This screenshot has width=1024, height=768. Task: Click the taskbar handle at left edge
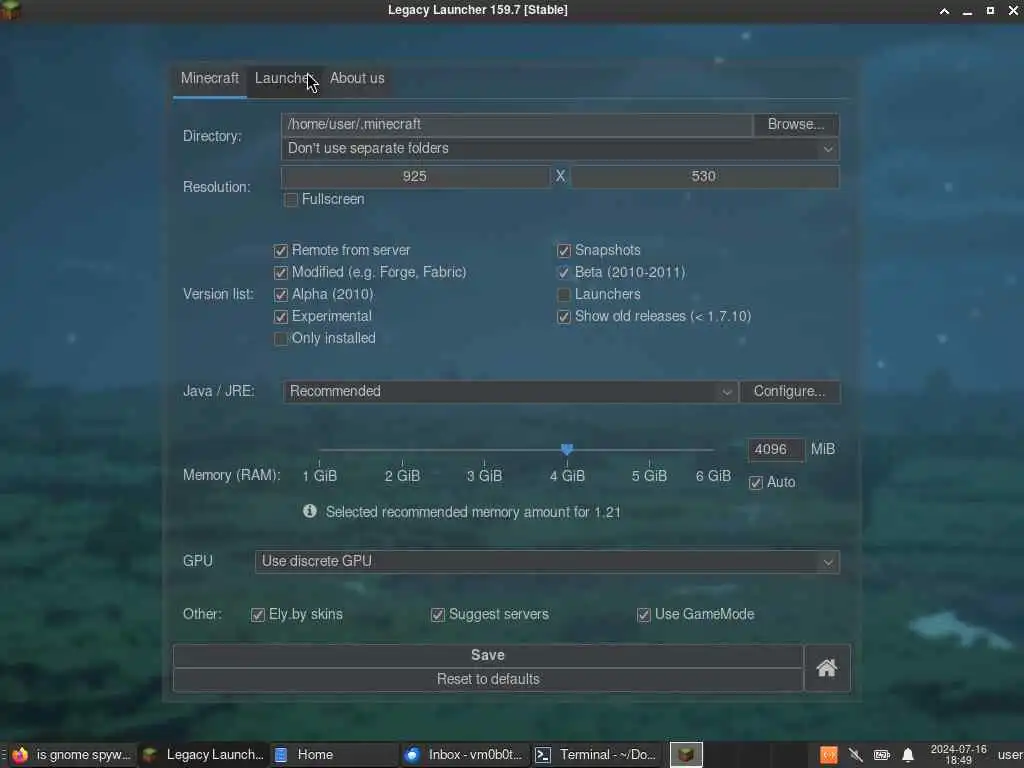point(3,754)
